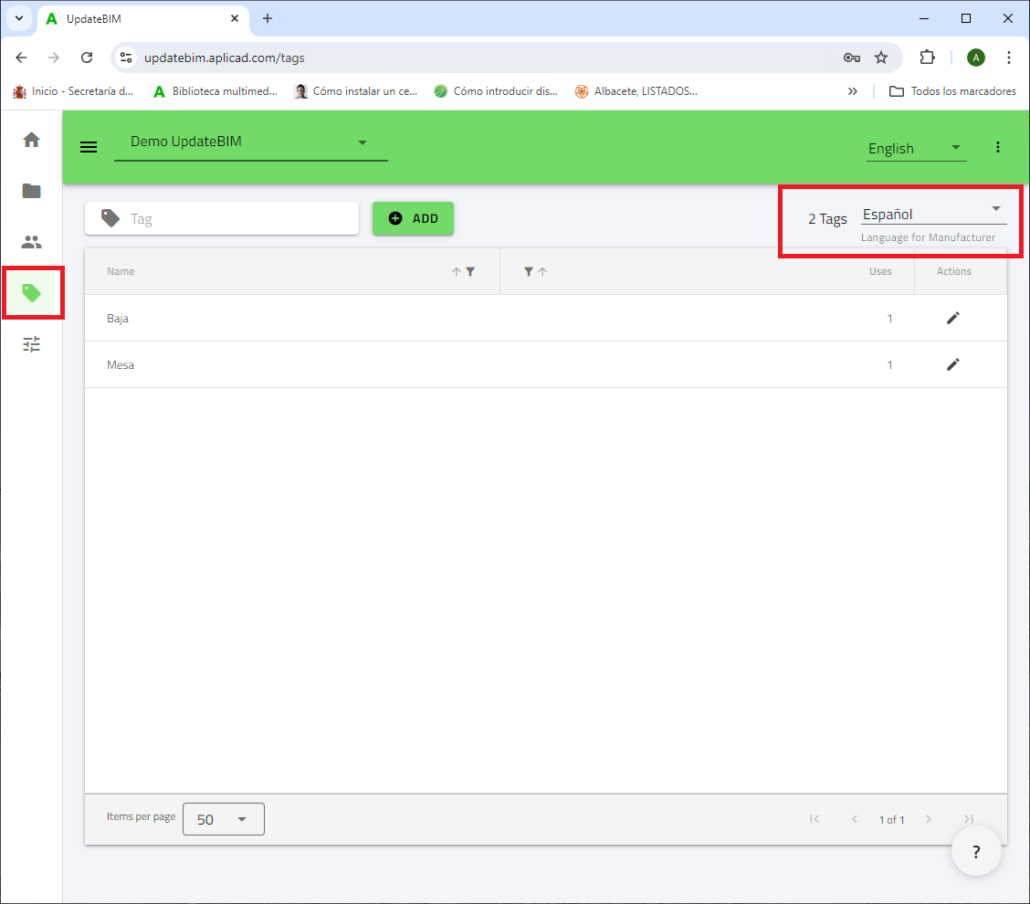
Task: Click the Actions column header
Action: [954, 271]
